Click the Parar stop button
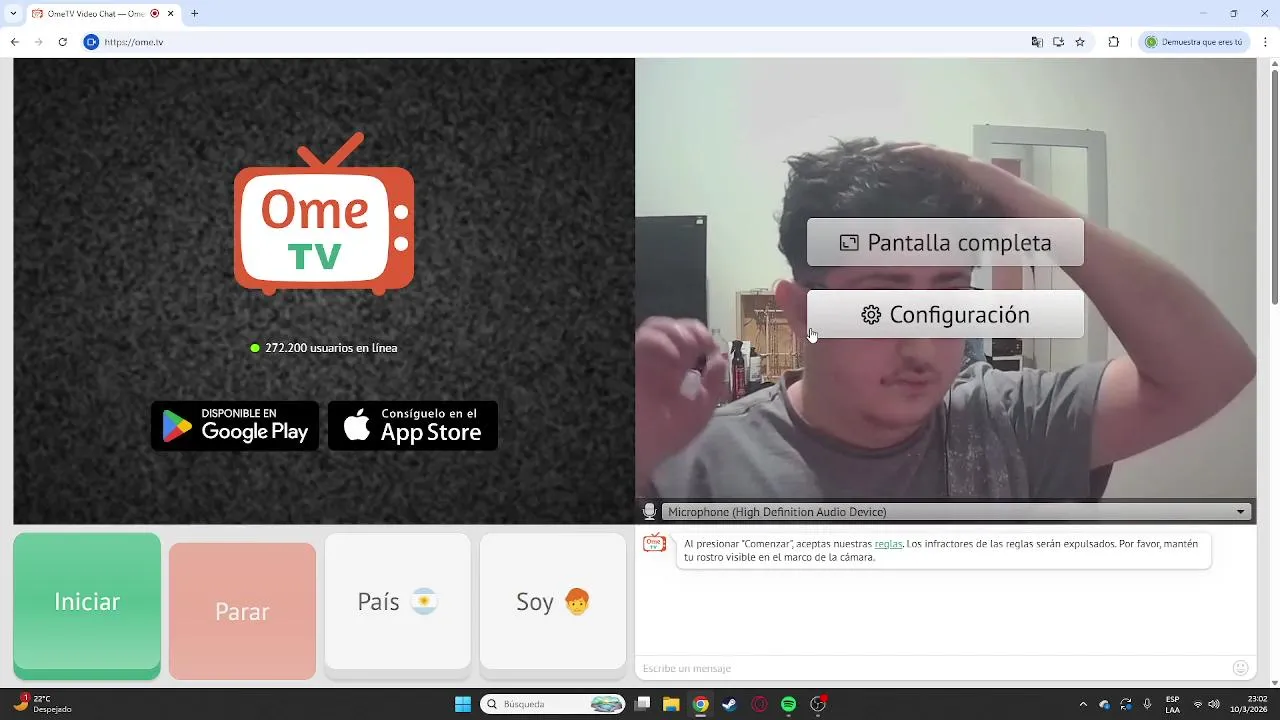Image resolution: width=1280 pixels, height=720 pixels. (242, 611)
